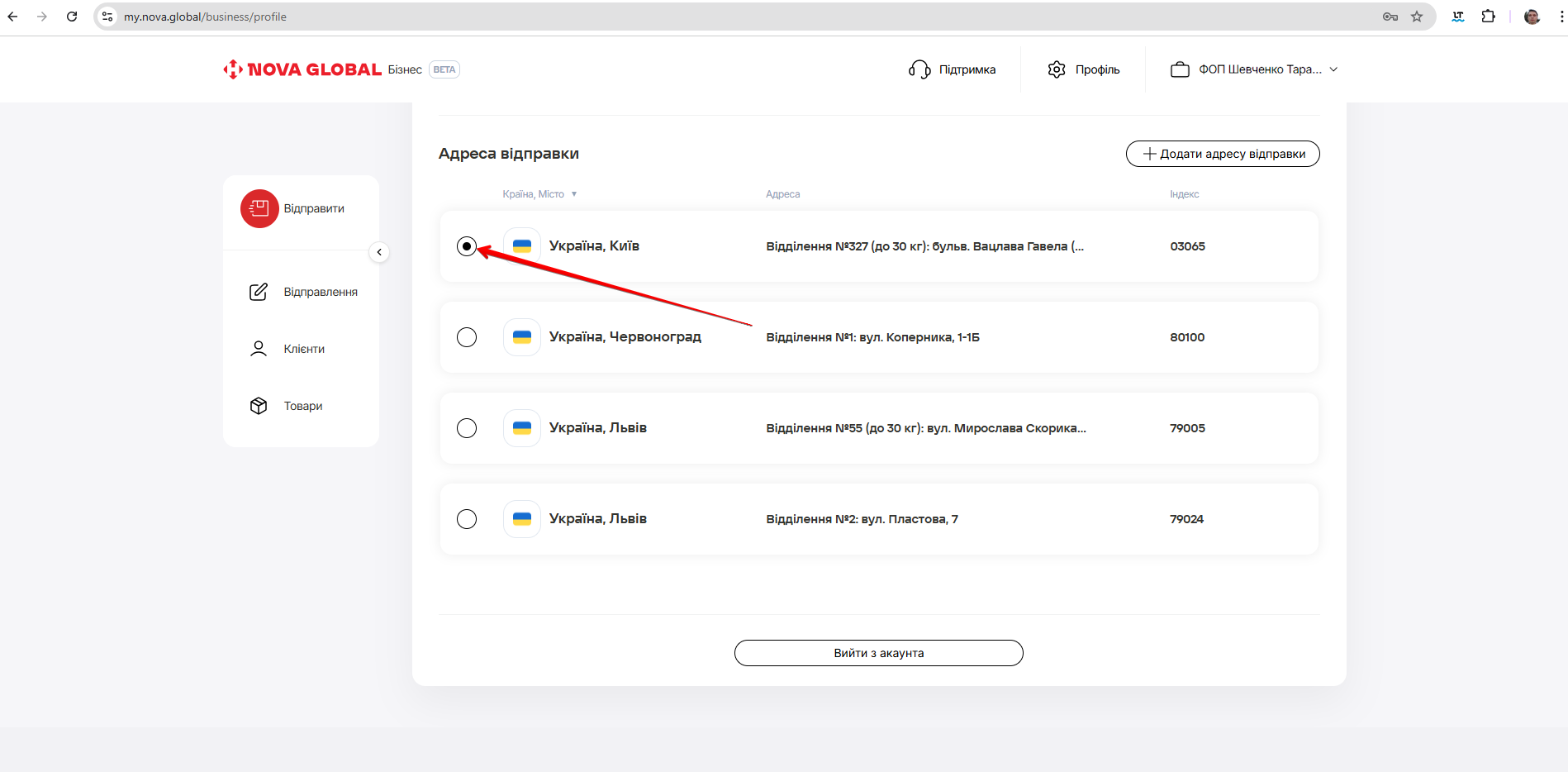Click the Товари box icon
The height and width of the screenshot is (772, 1568).
coord(259,406)
